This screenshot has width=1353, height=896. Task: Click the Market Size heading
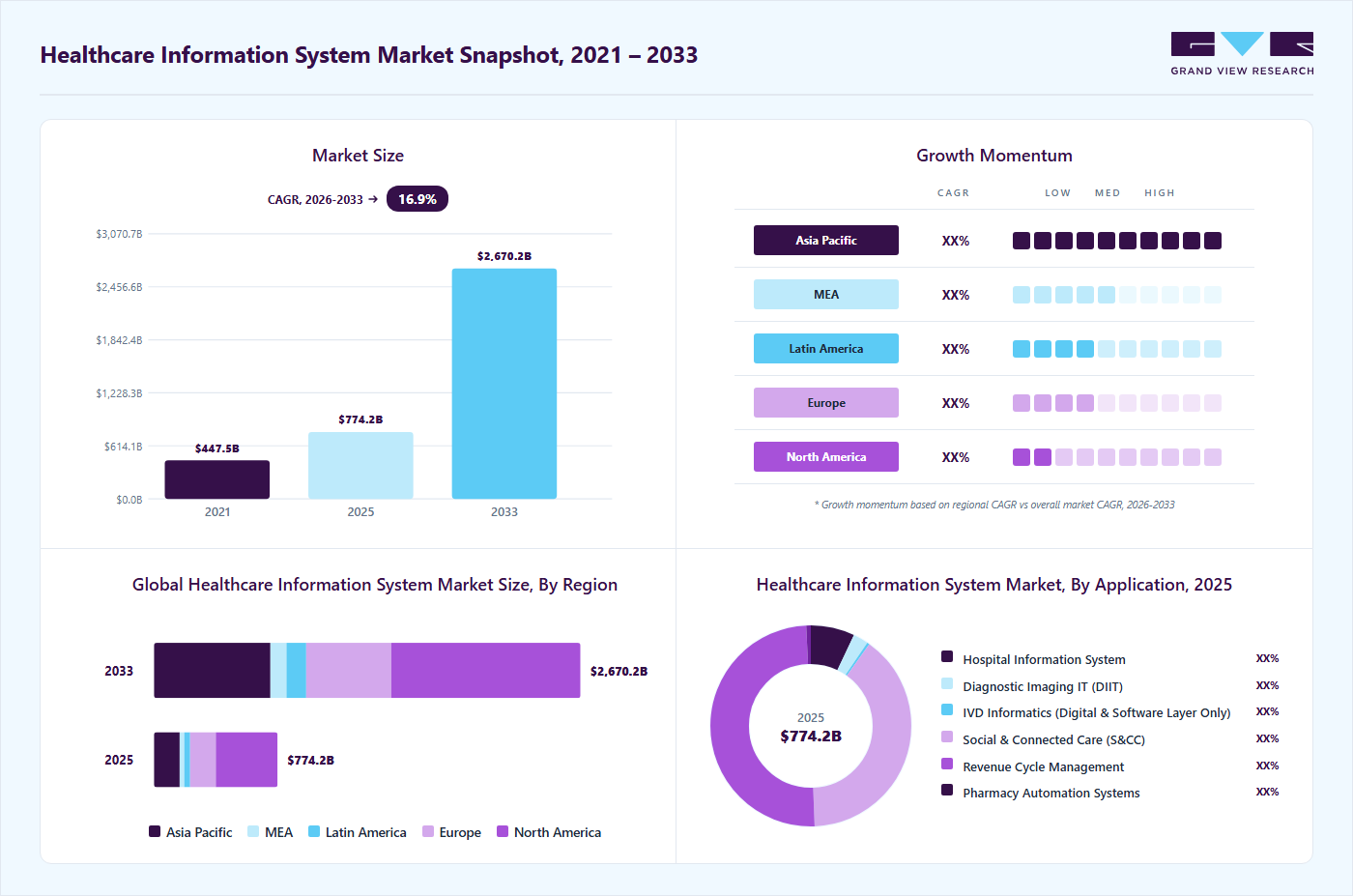358,156
